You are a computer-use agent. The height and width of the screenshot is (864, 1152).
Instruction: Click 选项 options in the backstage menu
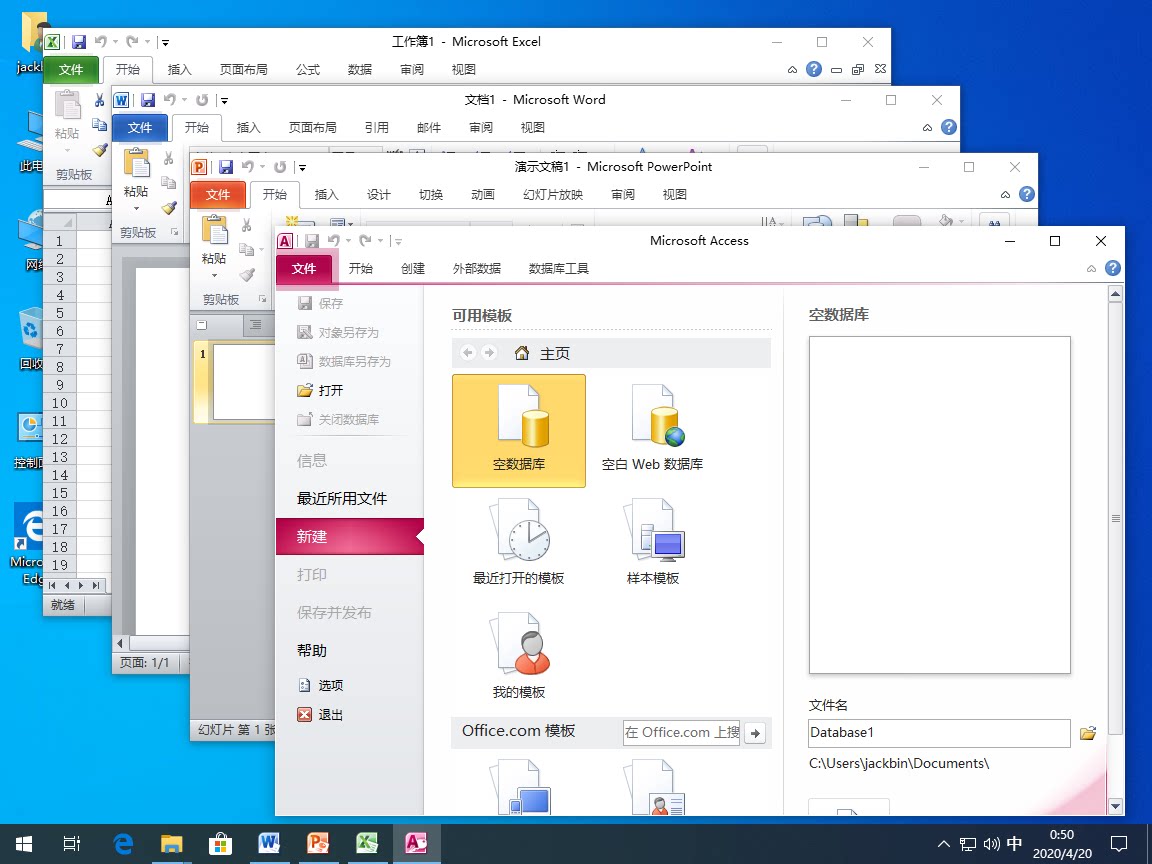(x=330, y=685)
